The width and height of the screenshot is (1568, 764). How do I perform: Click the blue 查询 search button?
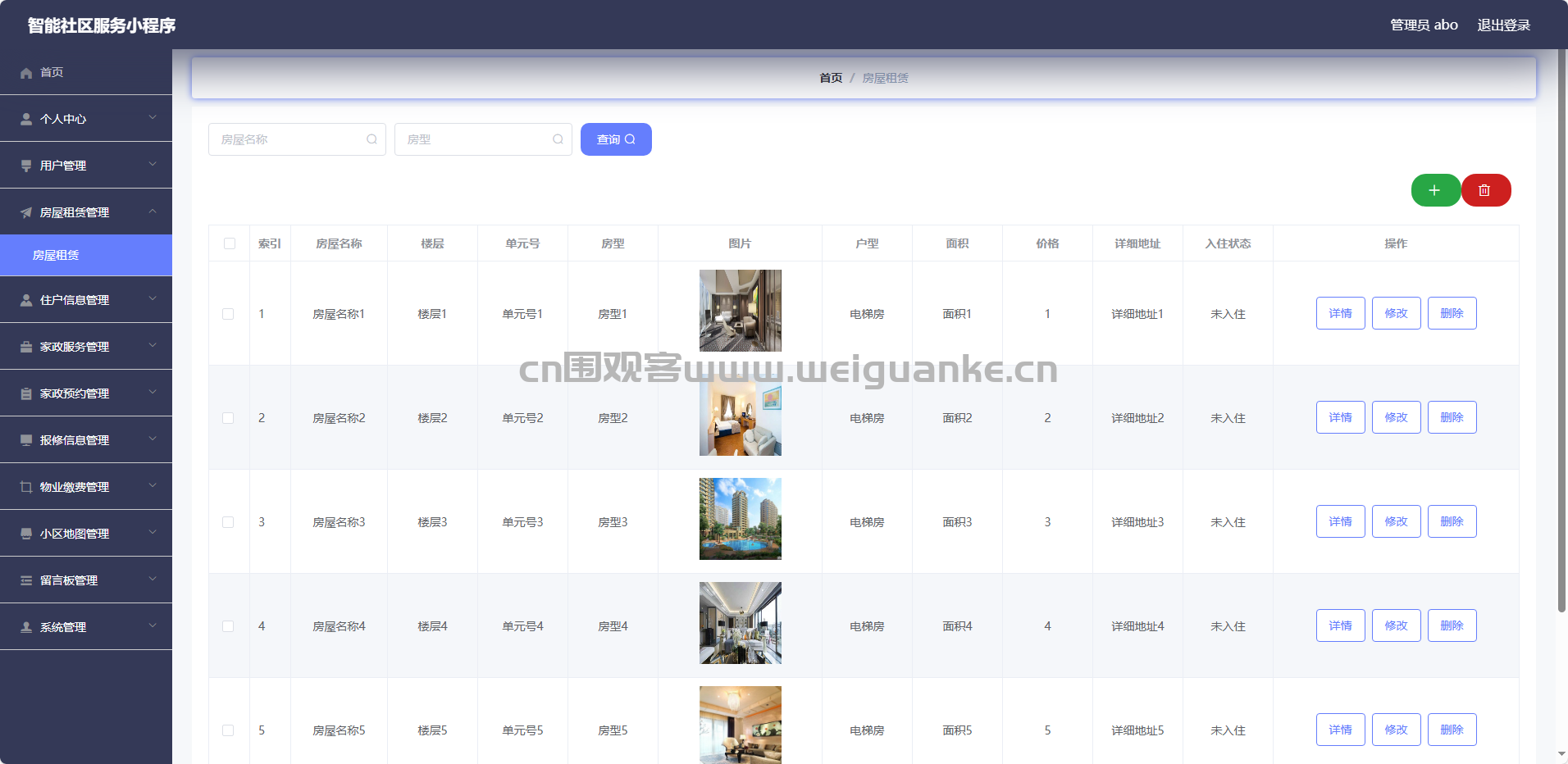coord(616,139)
